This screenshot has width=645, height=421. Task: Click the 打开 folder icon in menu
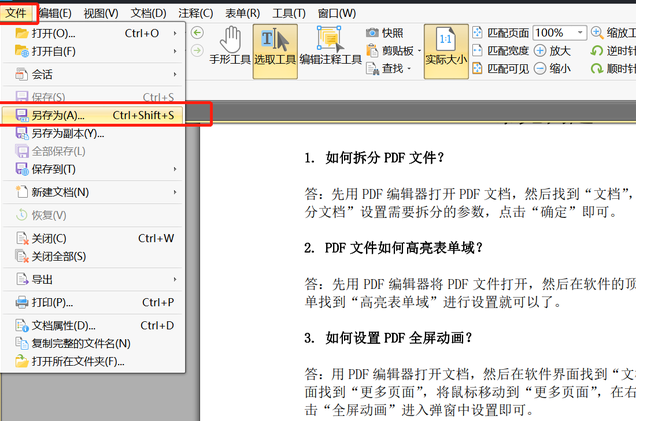(x=21, y=33)
